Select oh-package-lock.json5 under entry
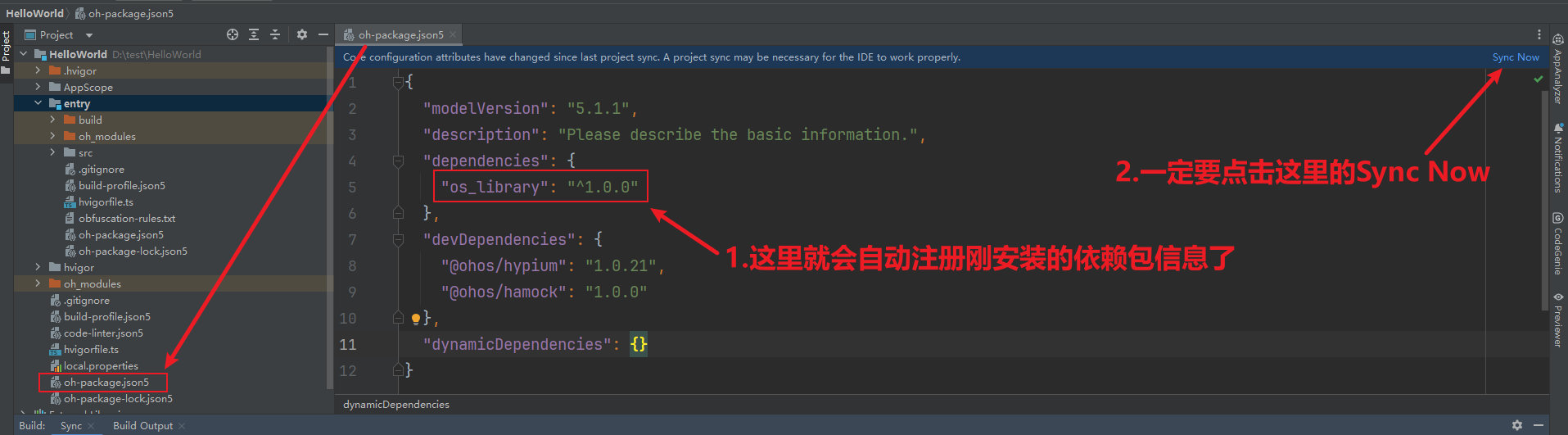 pos(133,251)
